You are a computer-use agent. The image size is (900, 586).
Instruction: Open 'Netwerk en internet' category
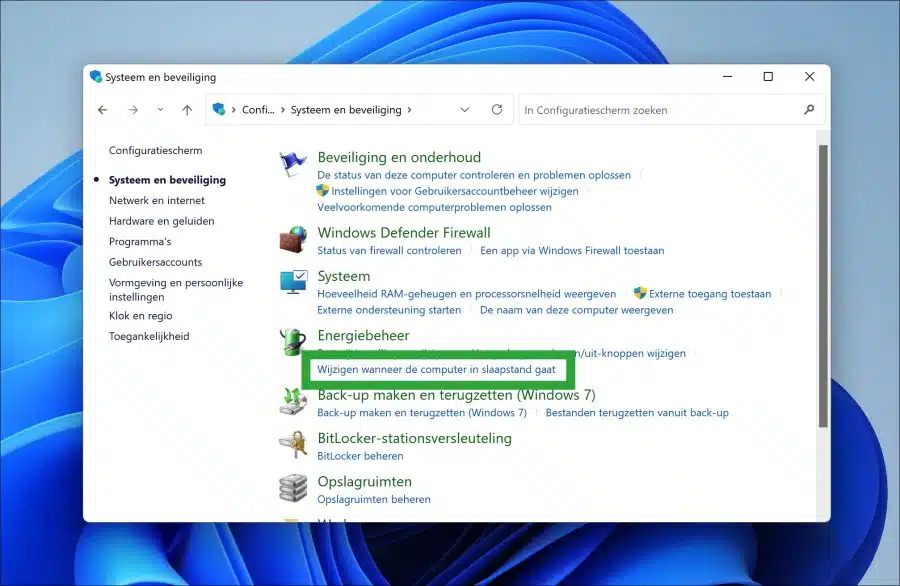pos(157,200)
